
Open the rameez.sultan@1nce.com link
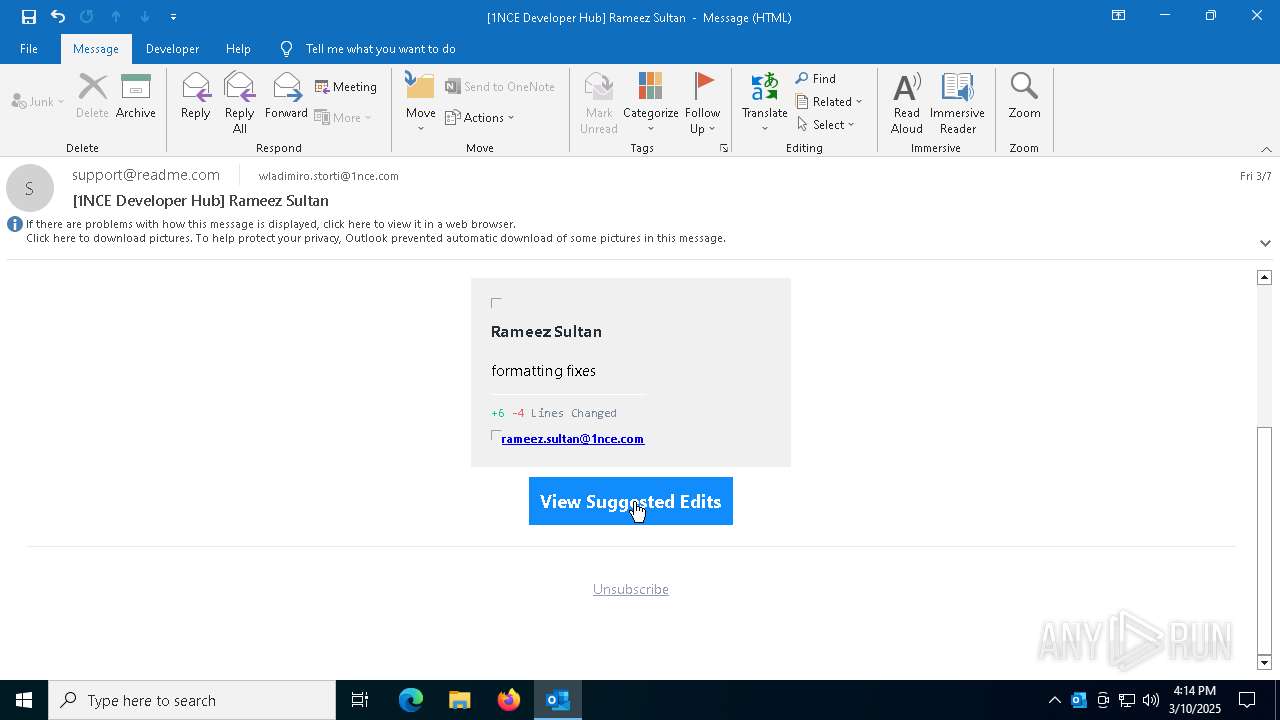point(572,439)
